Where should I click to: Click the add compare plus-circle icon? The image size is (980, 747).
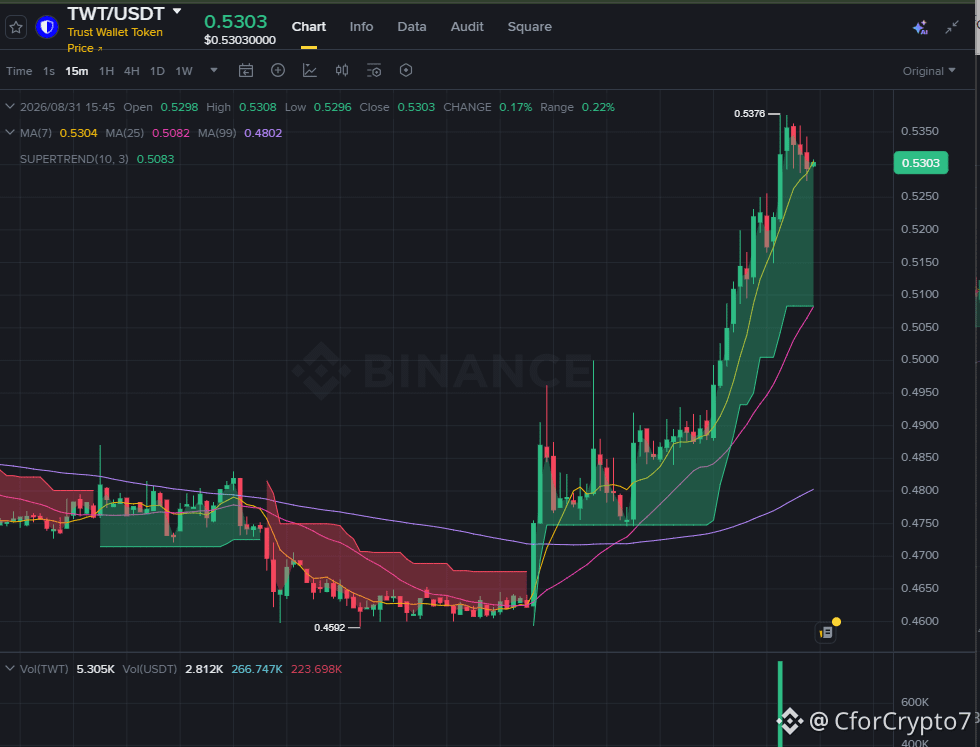click(278, 71)
